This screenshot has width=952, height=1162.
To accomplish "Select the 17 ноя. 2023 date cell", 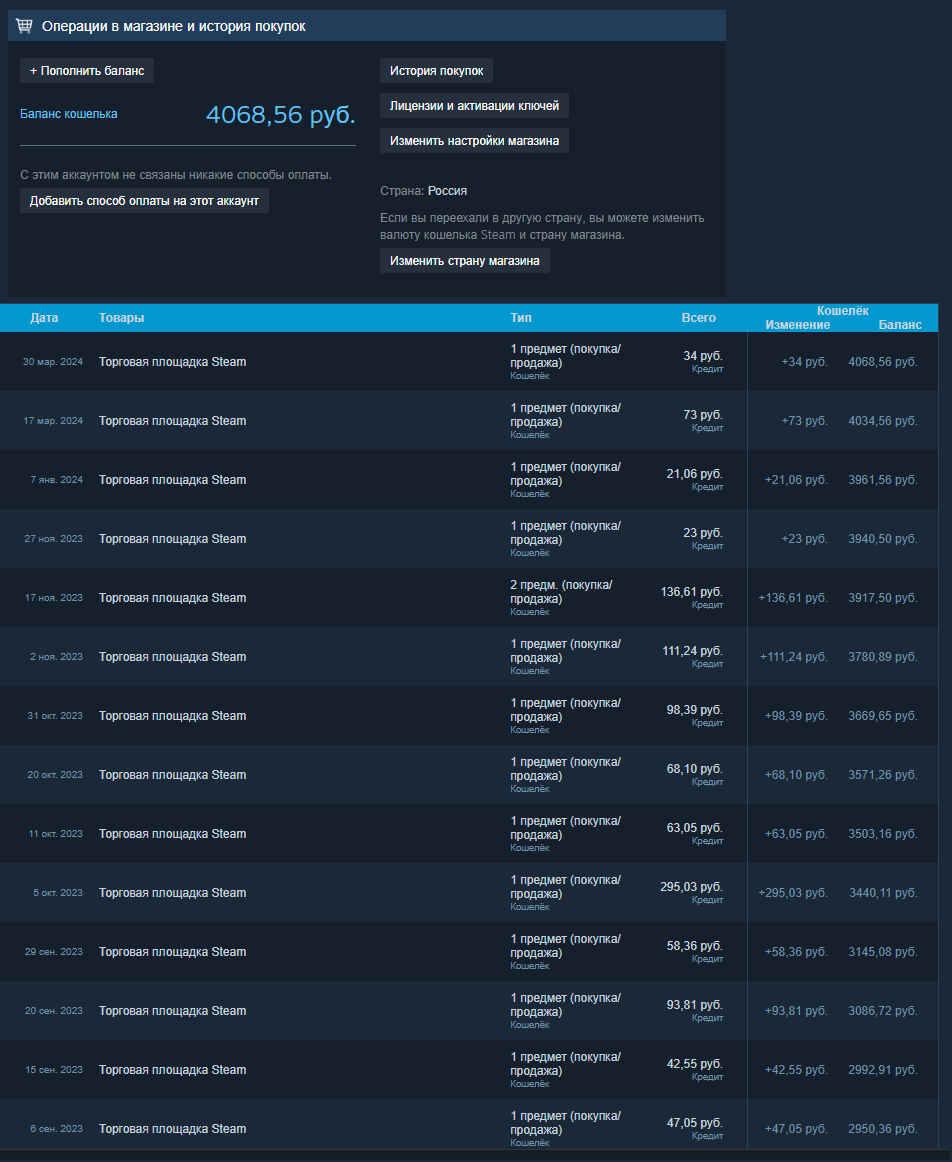I will 53,598.
